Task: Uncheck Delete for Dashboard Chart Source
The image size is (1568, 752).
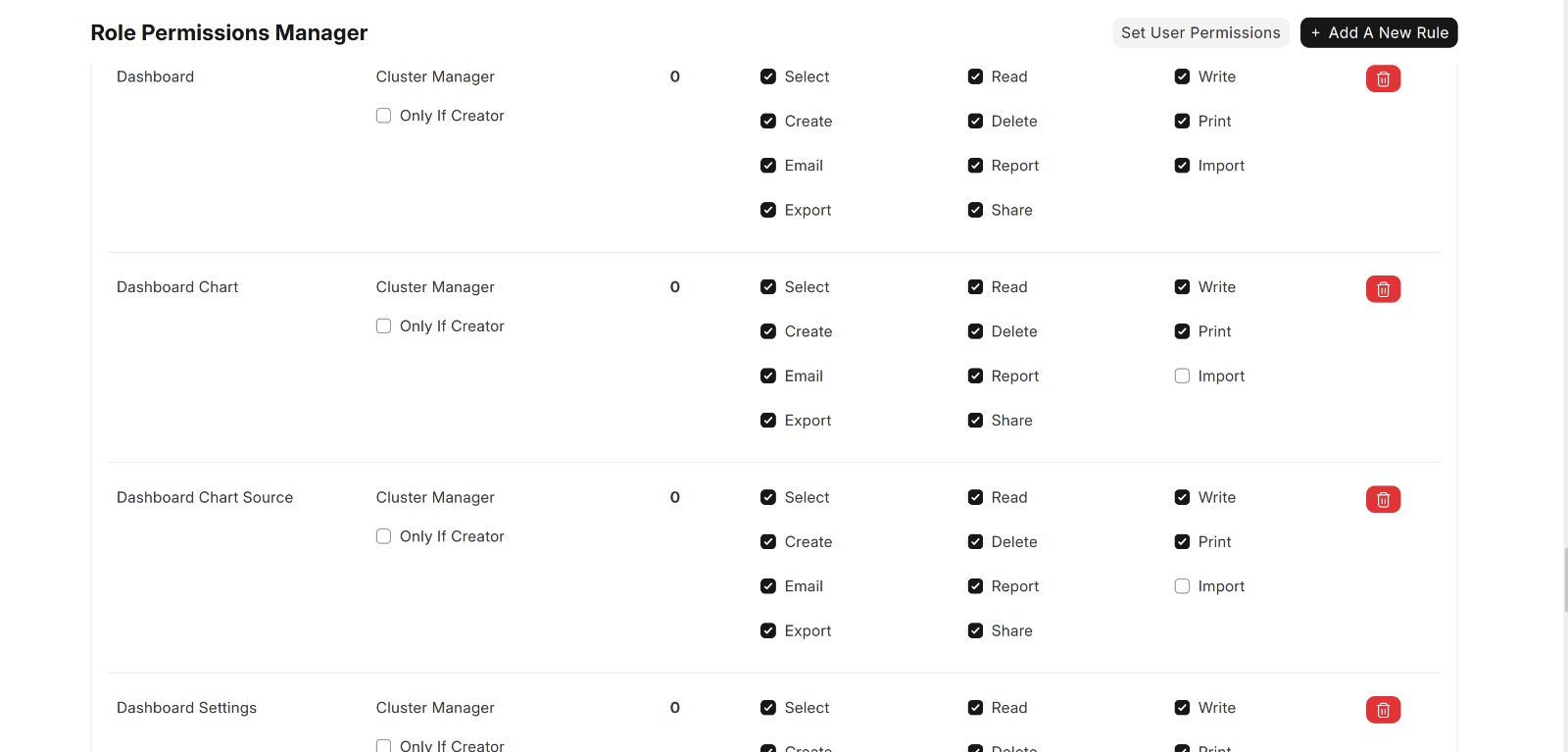Action: 975,542
